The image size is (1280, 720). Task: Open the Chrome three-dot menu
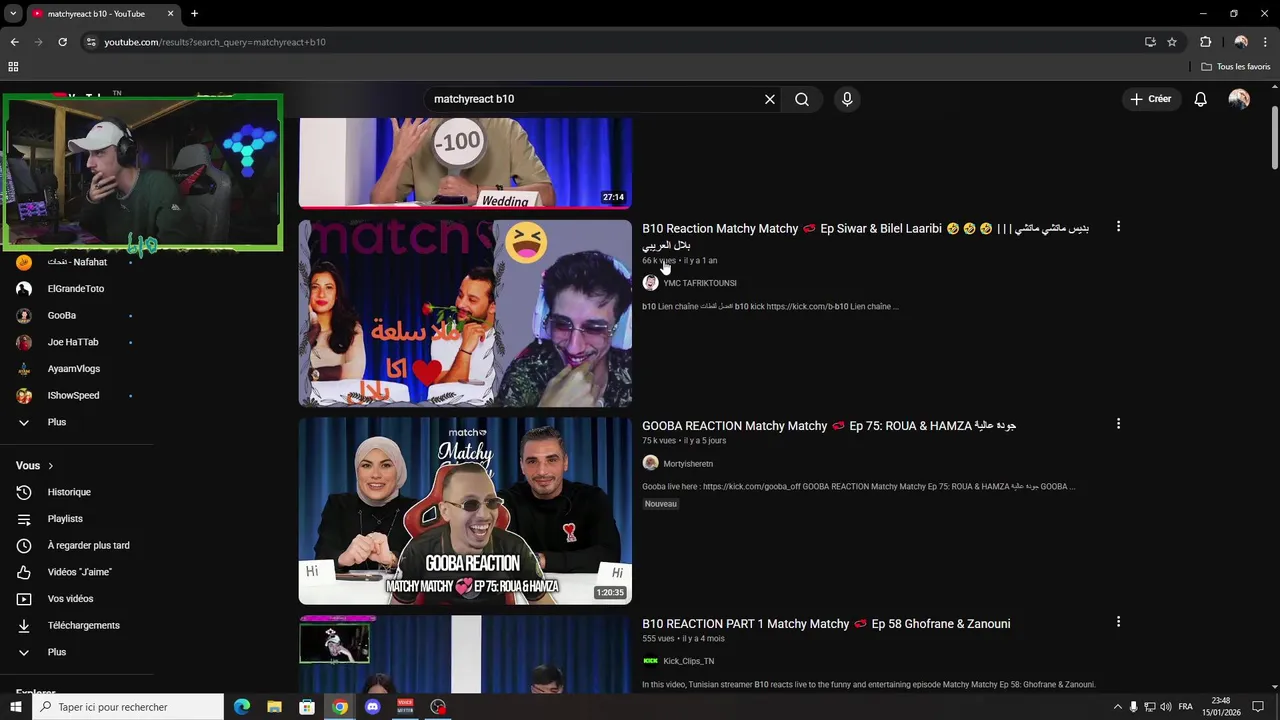coord(1266,42)
